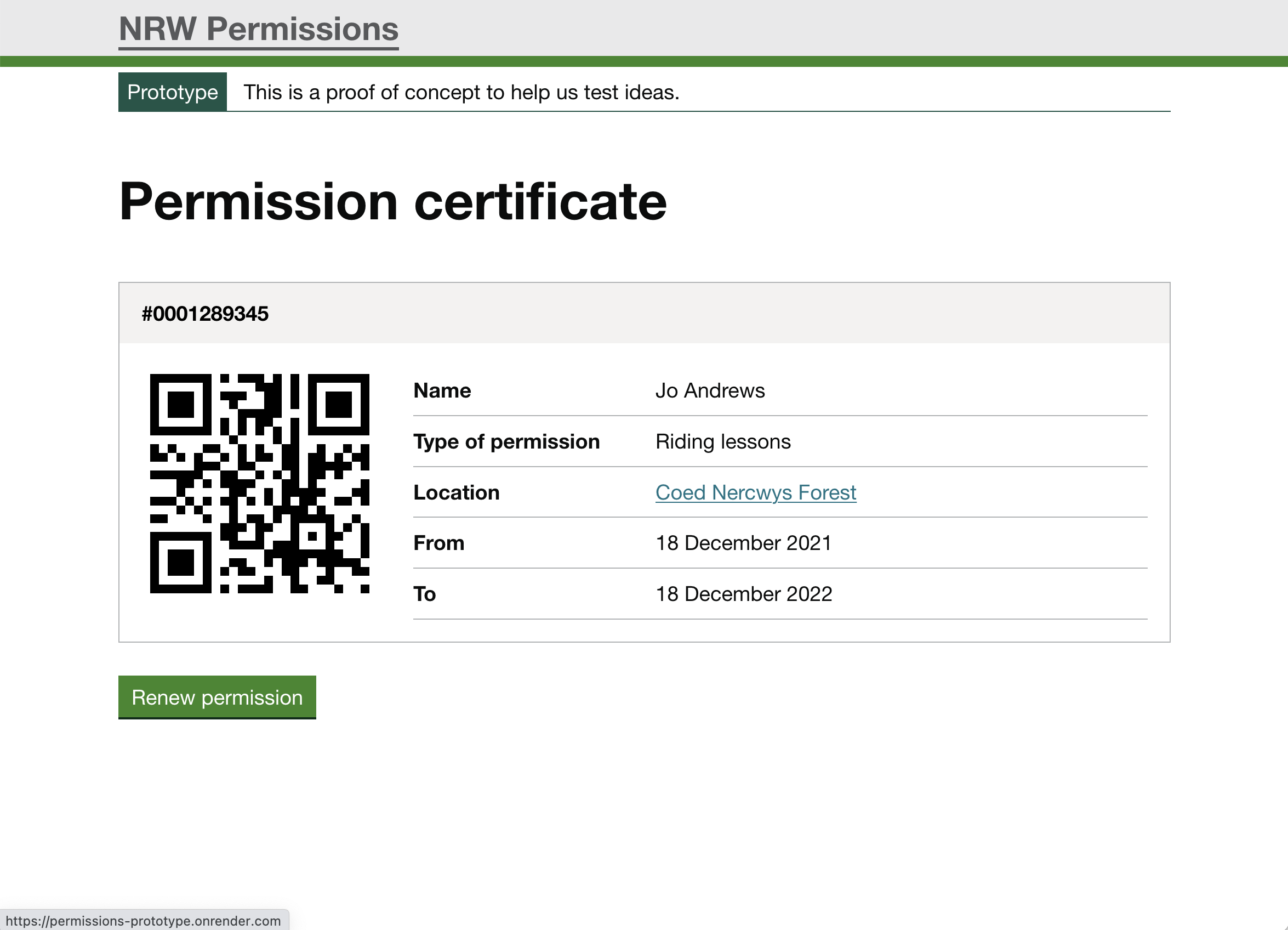Image resolution: width=1288 pixels, height=930 pixels.
Task: Select the name value Jo Andrews
Action: click(x=710, y=391)
